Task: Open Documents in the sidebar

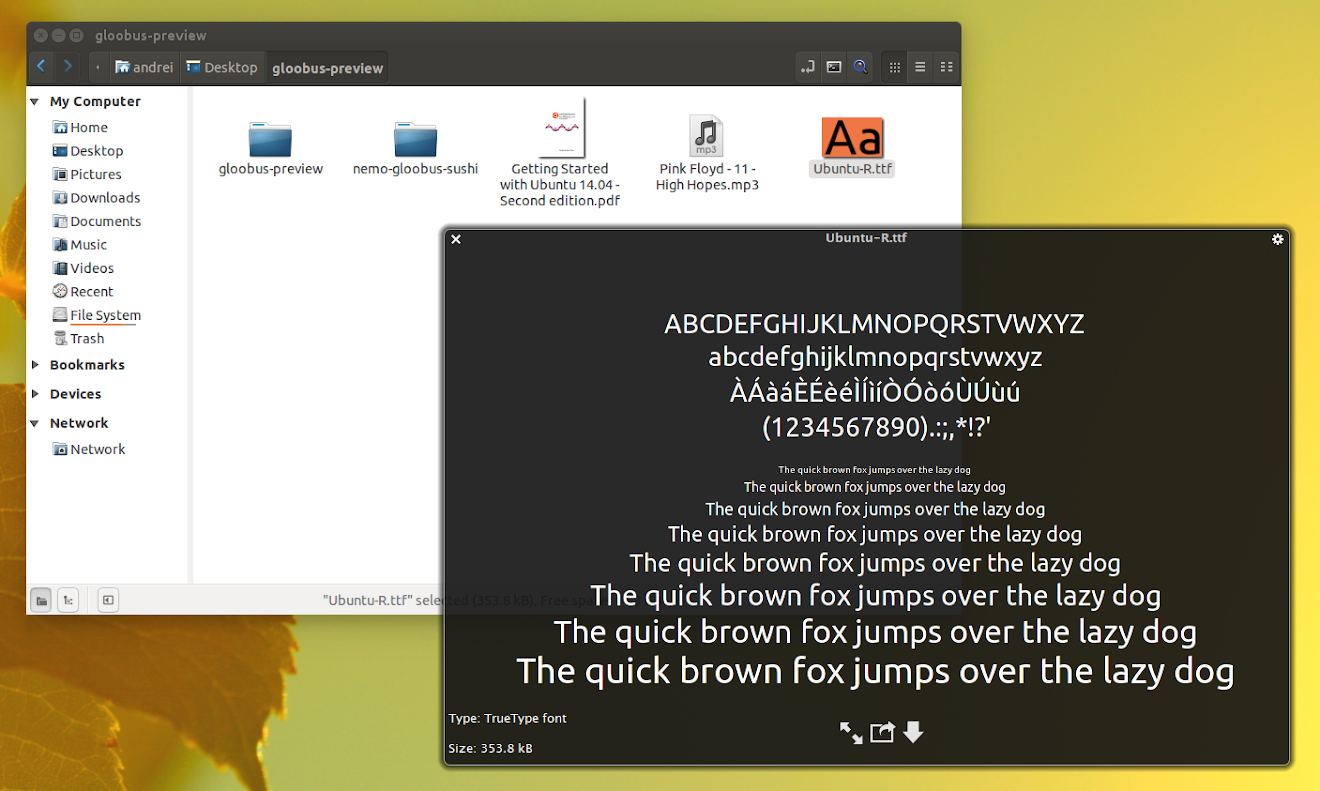Action: click(97, 221)
